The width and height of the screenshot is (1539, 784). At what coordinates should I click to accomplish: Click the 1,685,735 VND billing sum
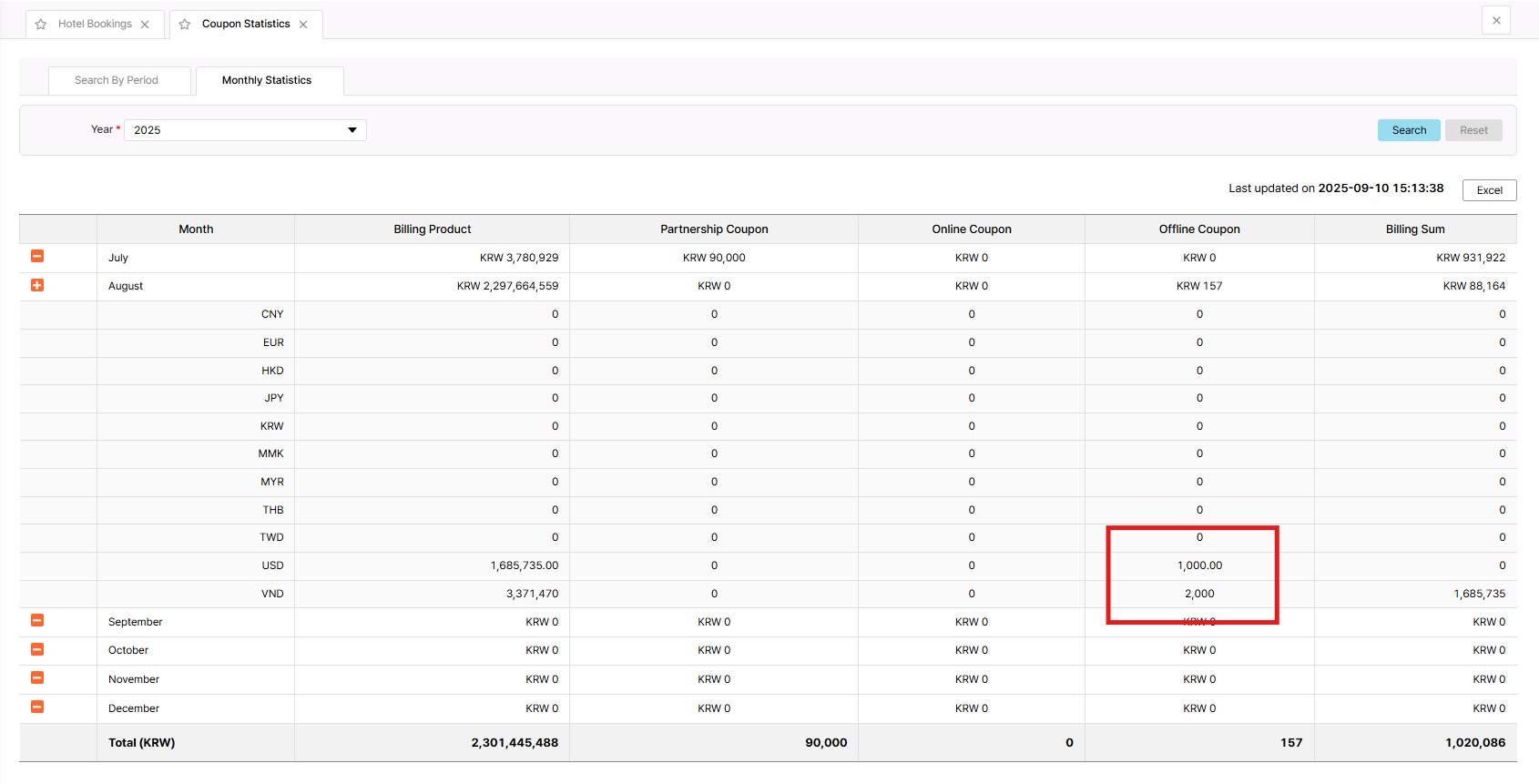[x=1479, y=594]
